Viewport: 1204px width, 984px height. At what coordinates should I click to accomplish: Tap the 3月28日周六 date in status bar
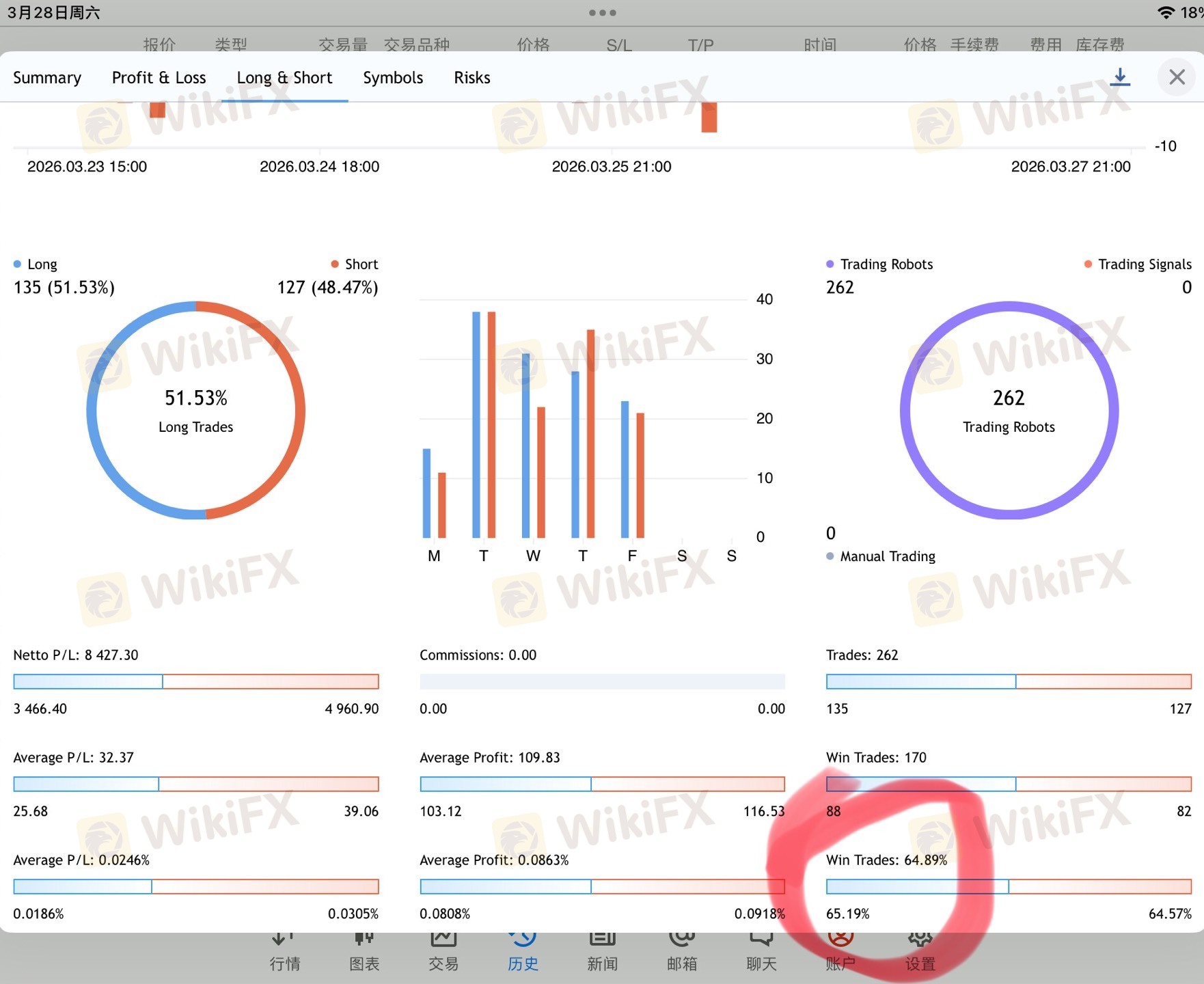pos(53,12)
